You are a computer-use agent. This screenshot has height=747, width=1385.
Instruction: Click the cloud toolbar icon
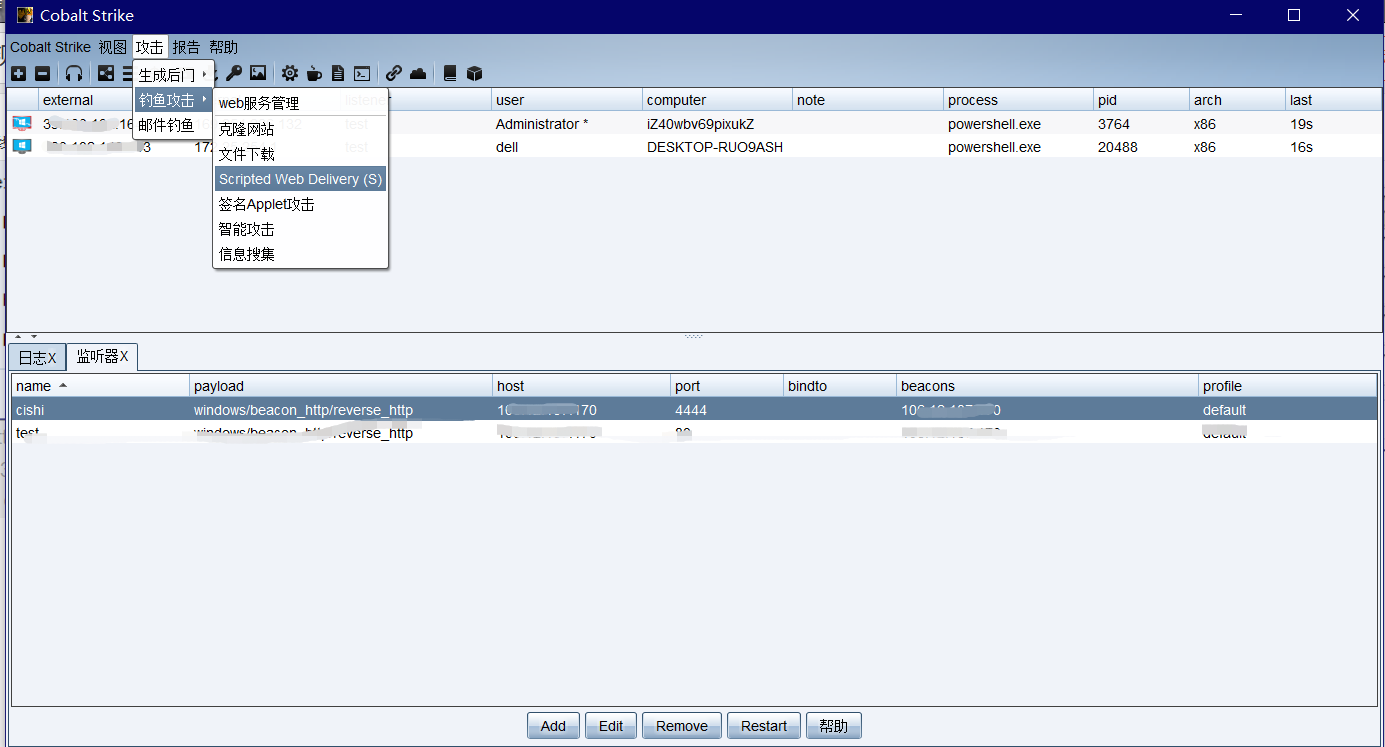tap(418, 73)
